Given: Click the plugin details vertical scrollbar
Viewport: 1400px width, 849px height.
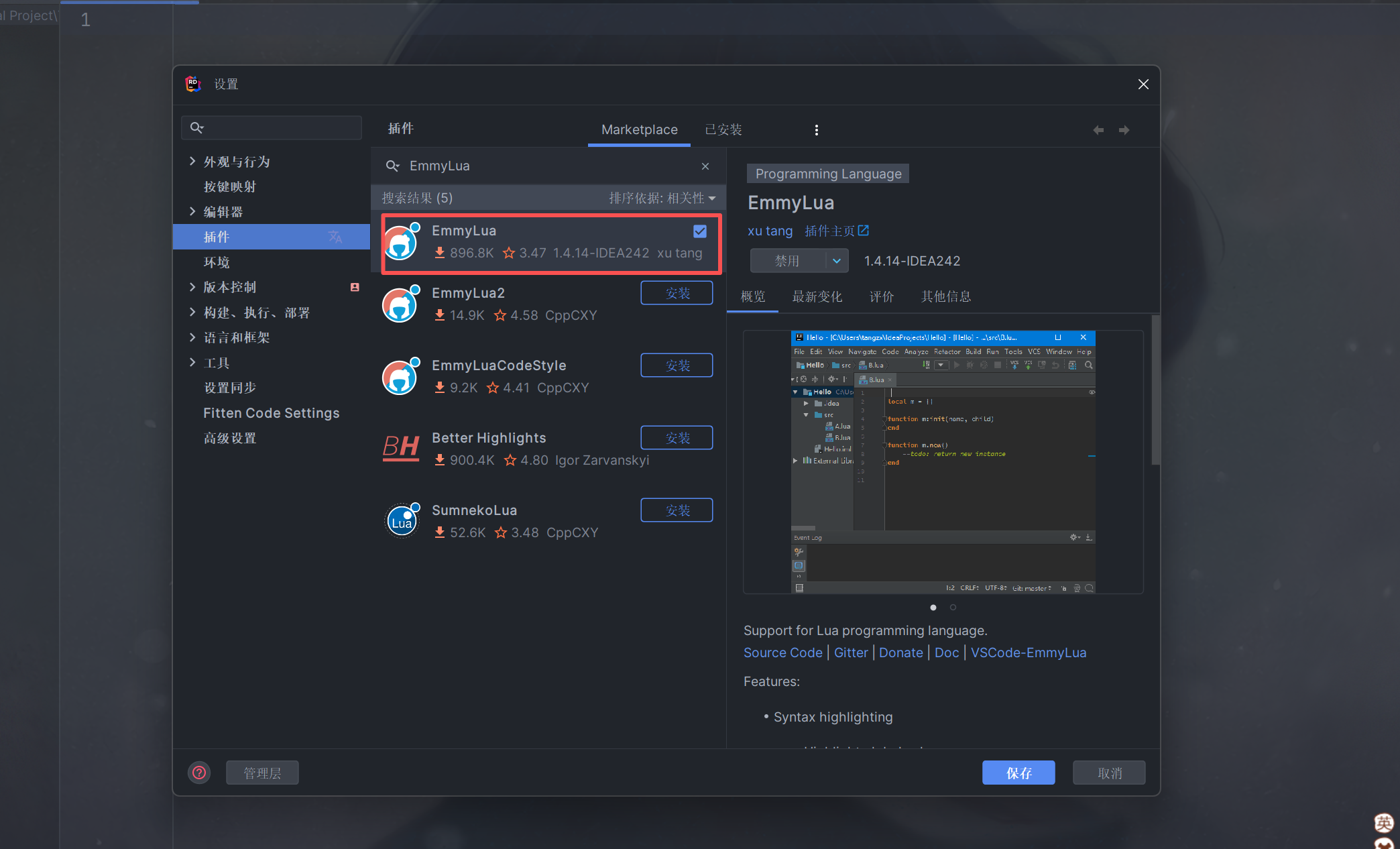Looking at the screenshot, I should pyautogui.click(x=1155, y=389).
